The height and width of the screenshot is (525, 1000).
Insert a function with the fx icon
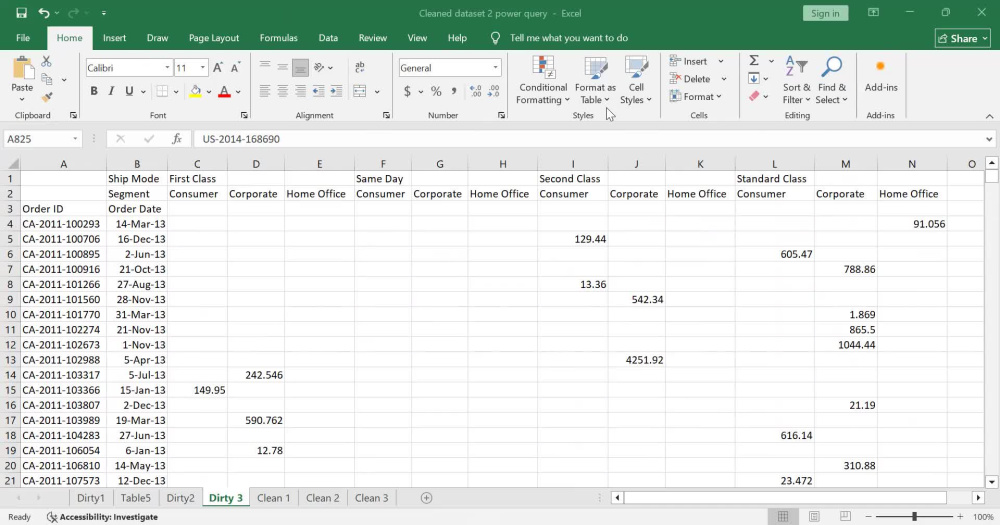[177, 139]
